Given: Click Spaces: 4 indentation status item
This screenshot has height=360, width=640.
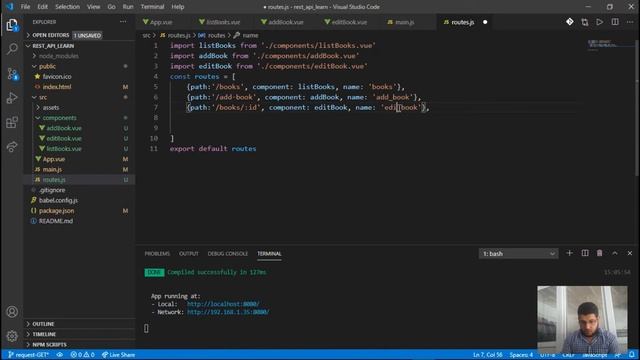Looking at the screenshot, I should point(521,355).
